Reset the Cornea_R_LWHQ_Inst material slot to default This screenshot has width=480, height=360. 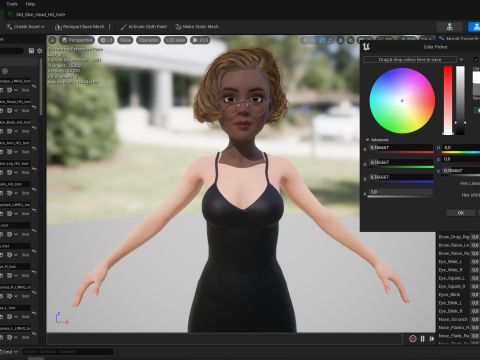(x=34, y=293)
